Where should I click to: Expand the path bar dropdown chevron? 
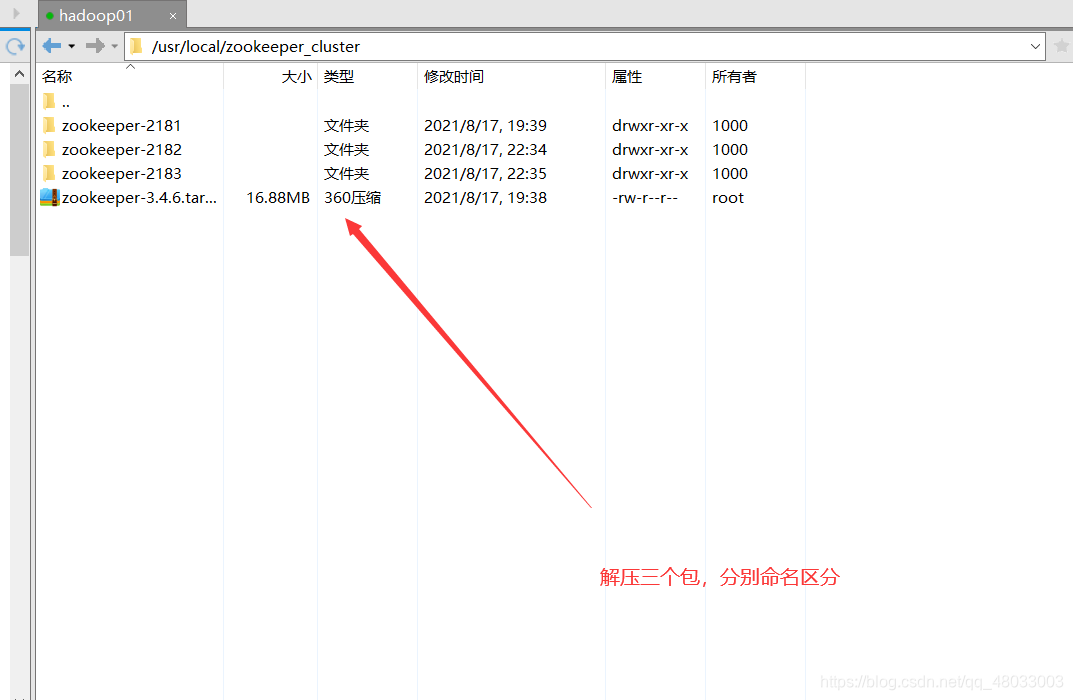tap(1035, 47)
